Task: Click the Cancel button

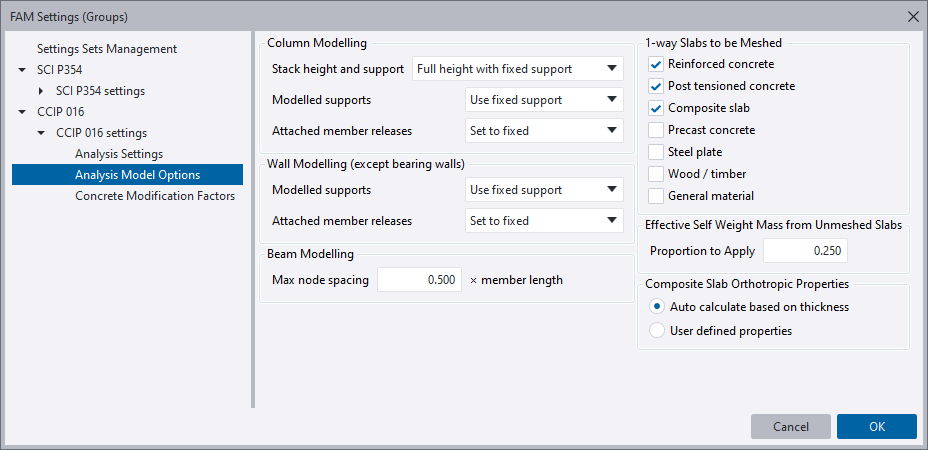Action: point(791,427)
